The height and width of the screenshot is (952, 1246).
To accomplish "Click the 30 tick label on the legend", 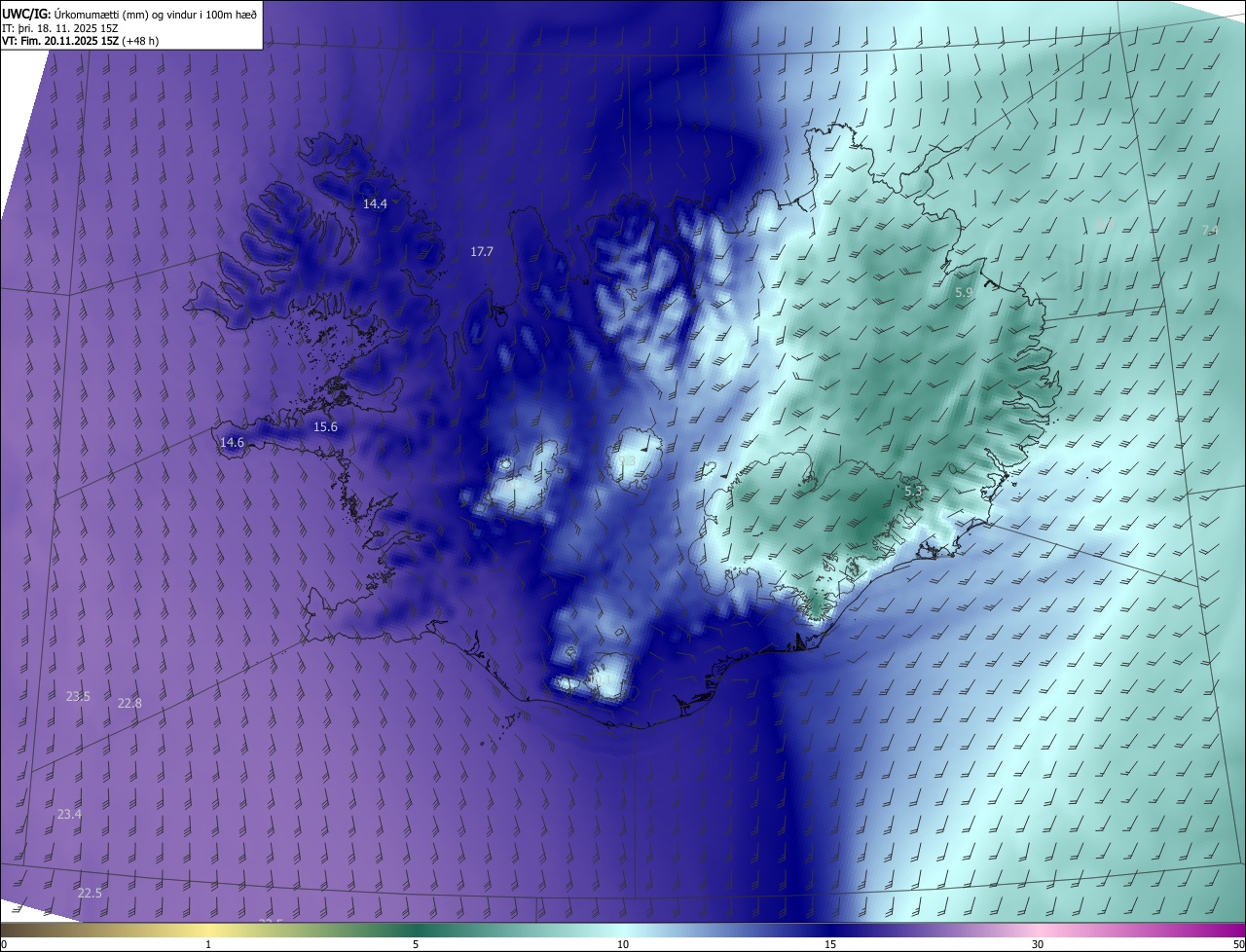I will pos(1038,945).
